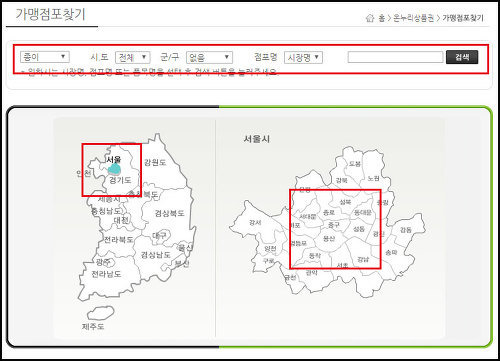Select 인천 on the Korea map
This screenshot has height=361, width=500.
click(x=83, y=173)
